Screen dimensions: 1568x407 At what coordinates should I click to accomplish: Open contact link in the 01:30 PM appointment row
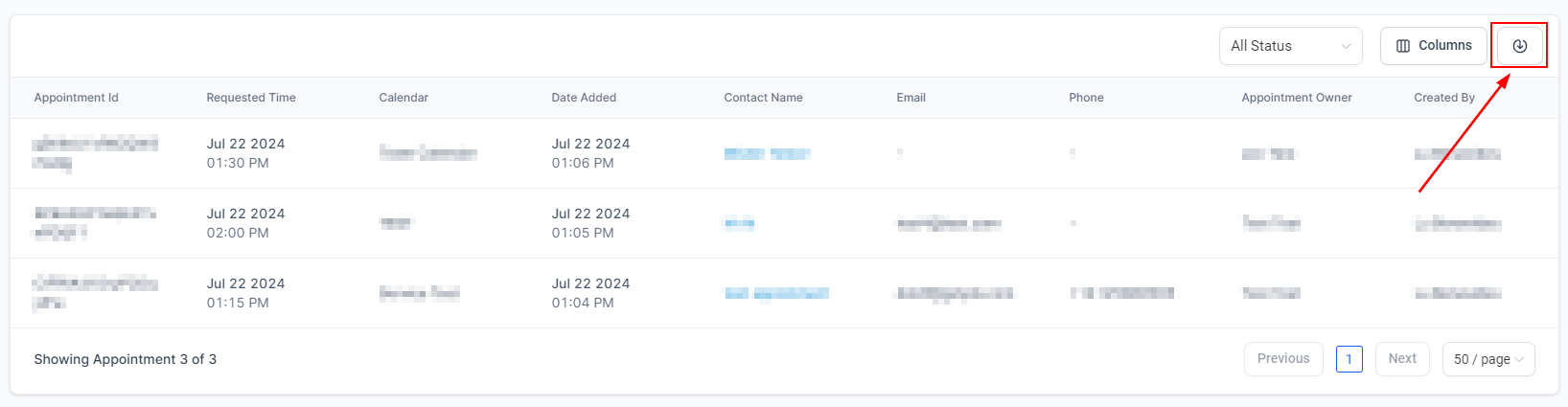pyautogui.click(x=767, y=153)
